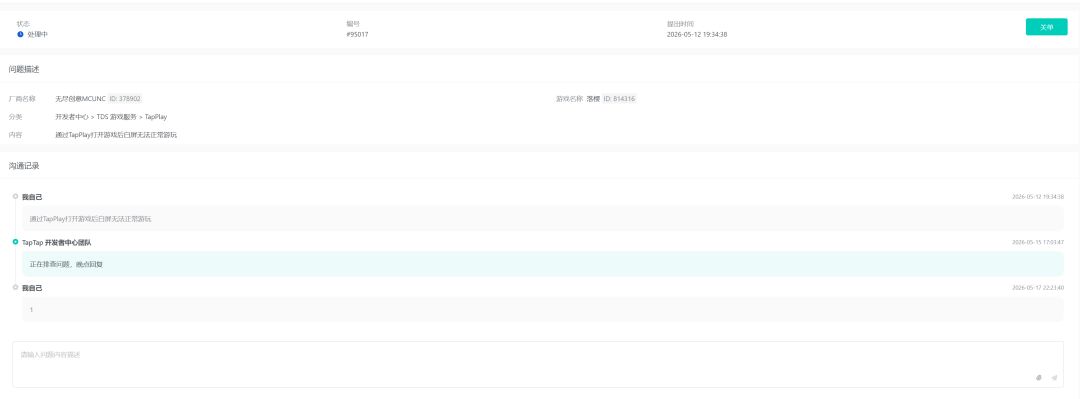Screen dimensions: 1080x399
Task: Click the 处理中 status text
Action: (x=37, y=34)
